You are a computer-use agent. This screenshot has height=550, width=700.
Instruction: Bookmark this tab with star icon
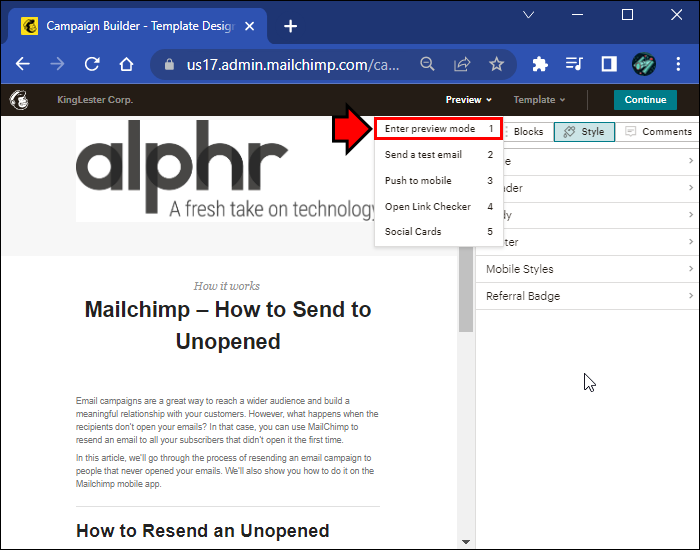496,64
